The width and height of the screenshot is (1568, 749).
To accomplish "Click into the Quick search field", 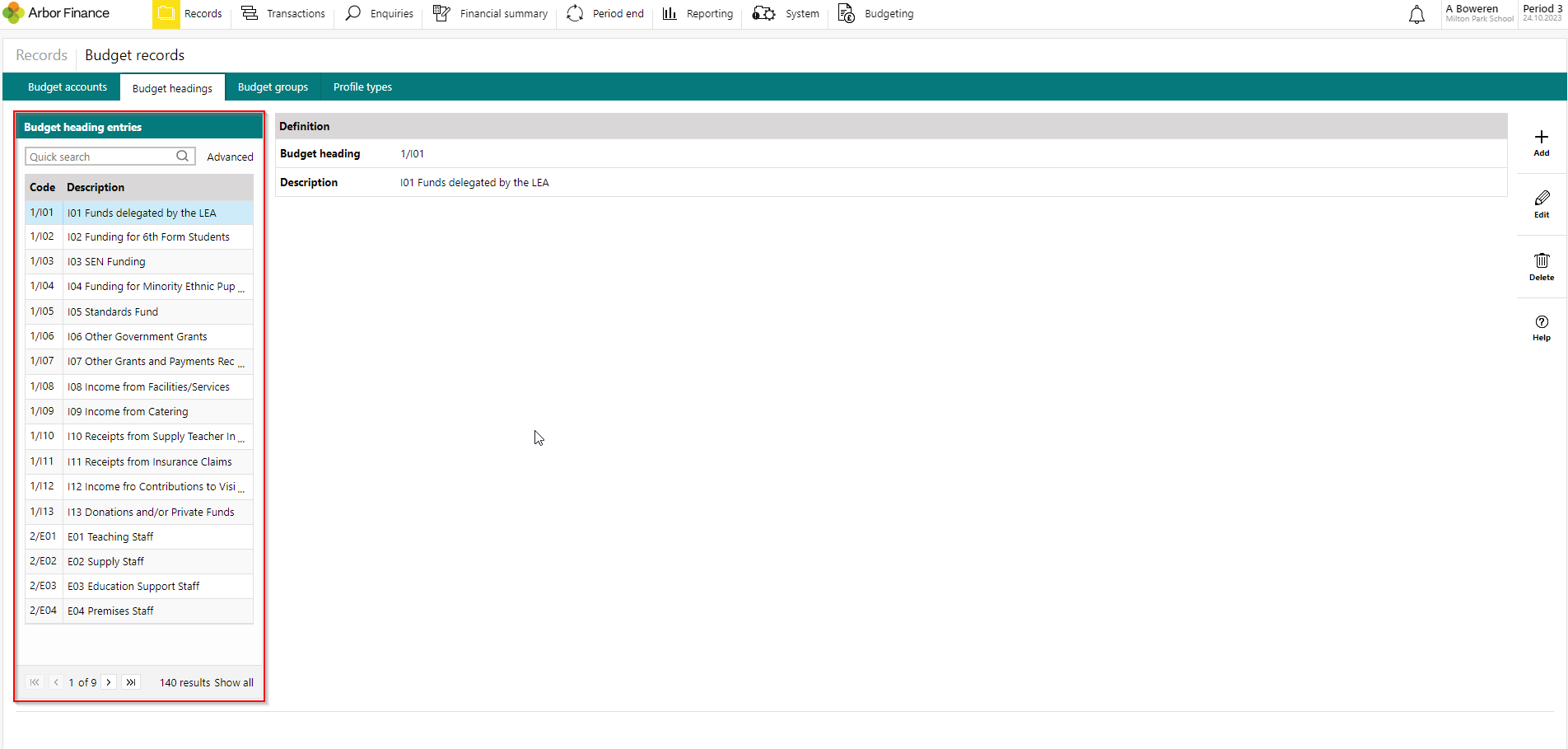I will [100, 157].
